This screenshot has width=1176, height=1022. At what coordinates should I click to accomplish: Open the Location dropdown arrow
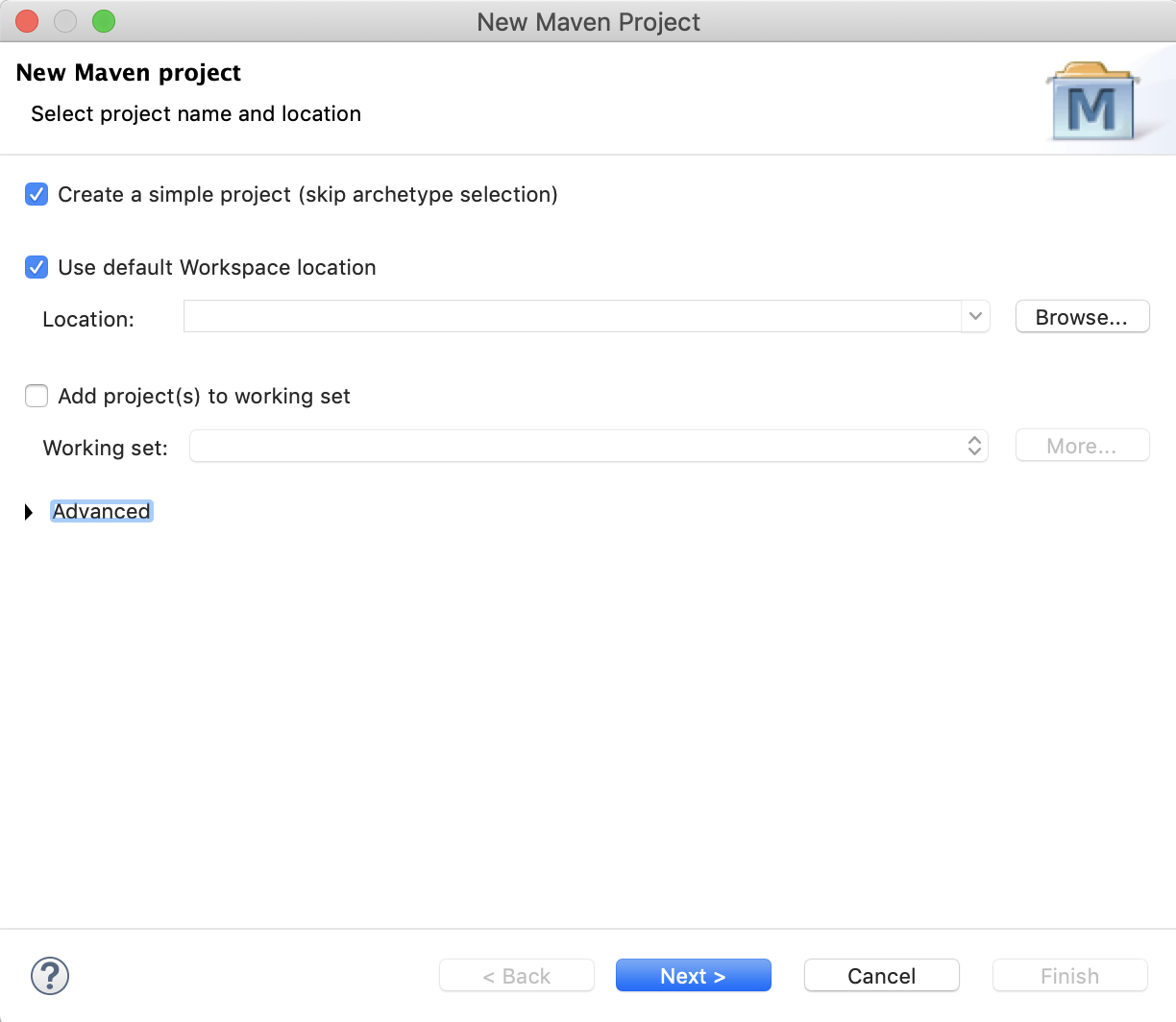[975, 316]
